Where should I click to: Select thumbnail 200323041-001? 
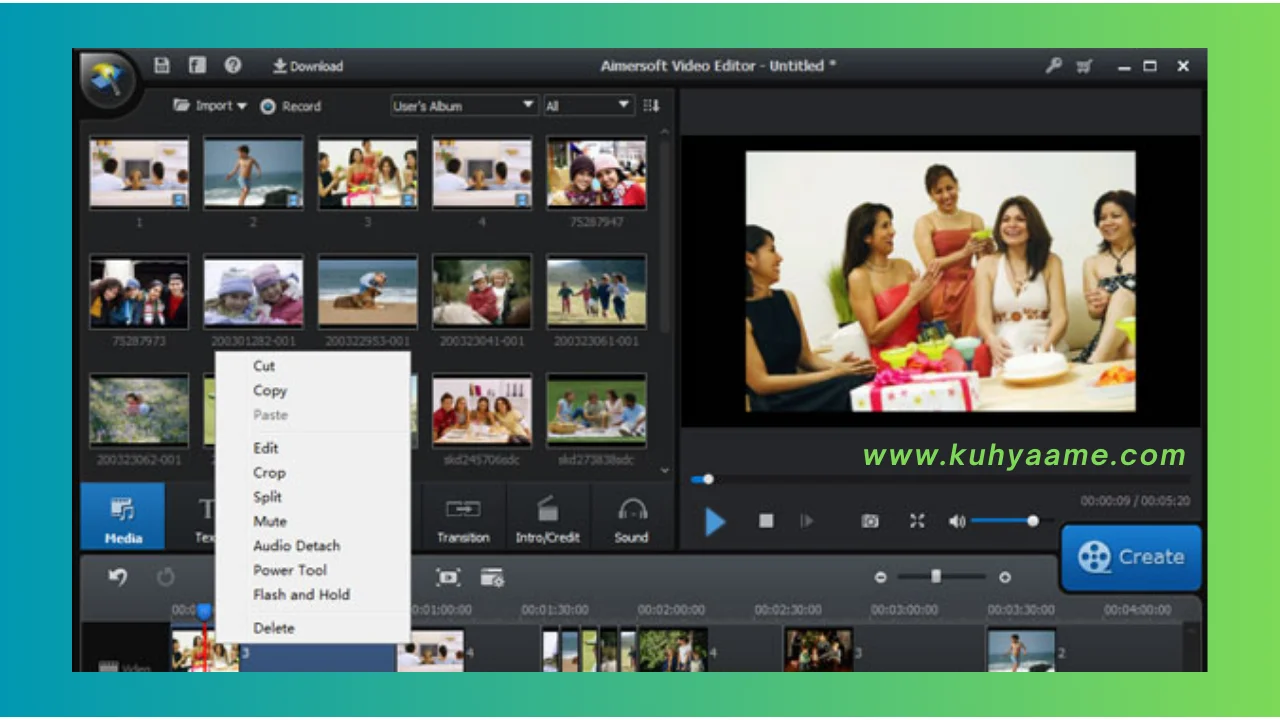pos(482,291)
